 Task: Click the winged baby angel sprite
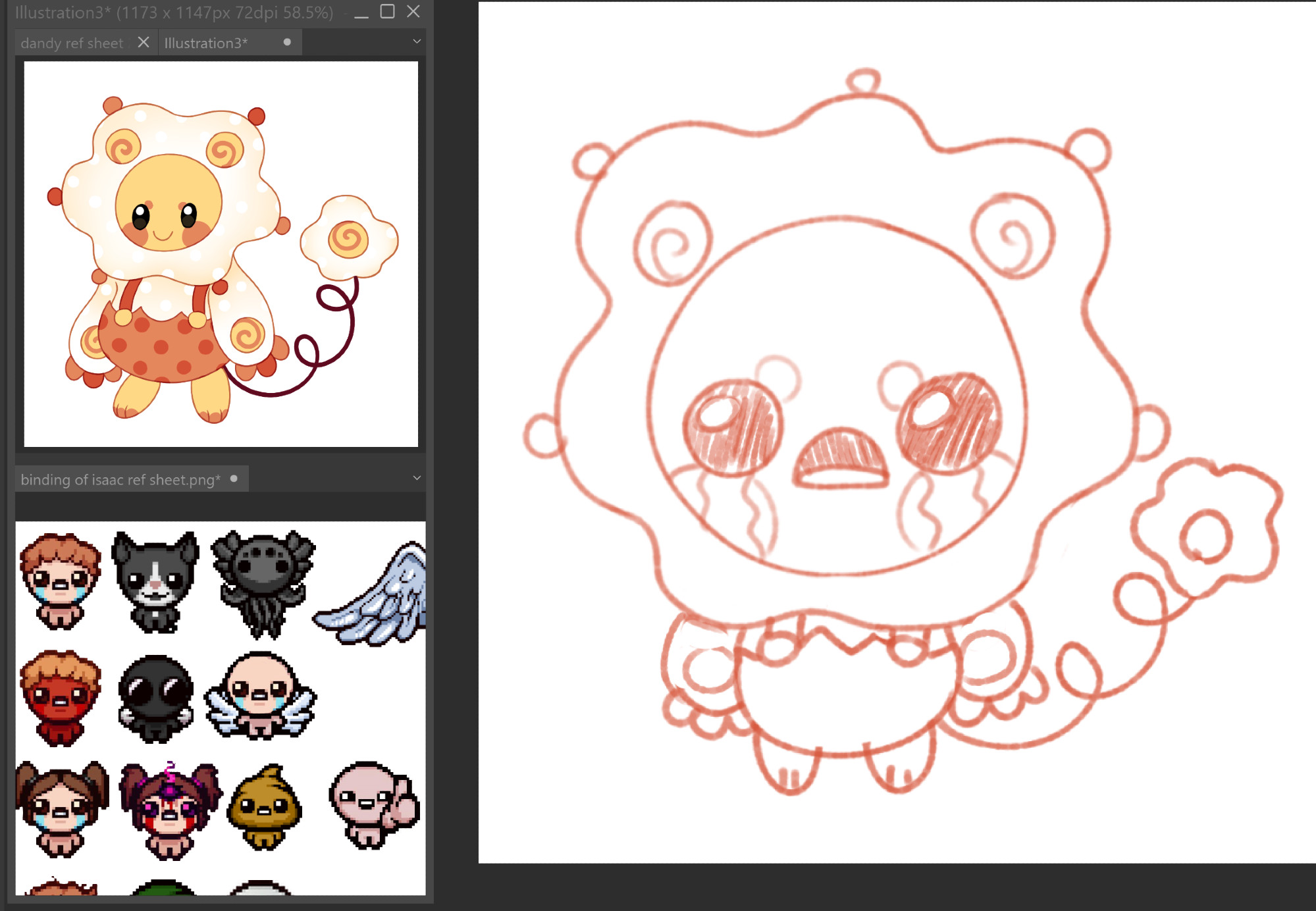261,695
